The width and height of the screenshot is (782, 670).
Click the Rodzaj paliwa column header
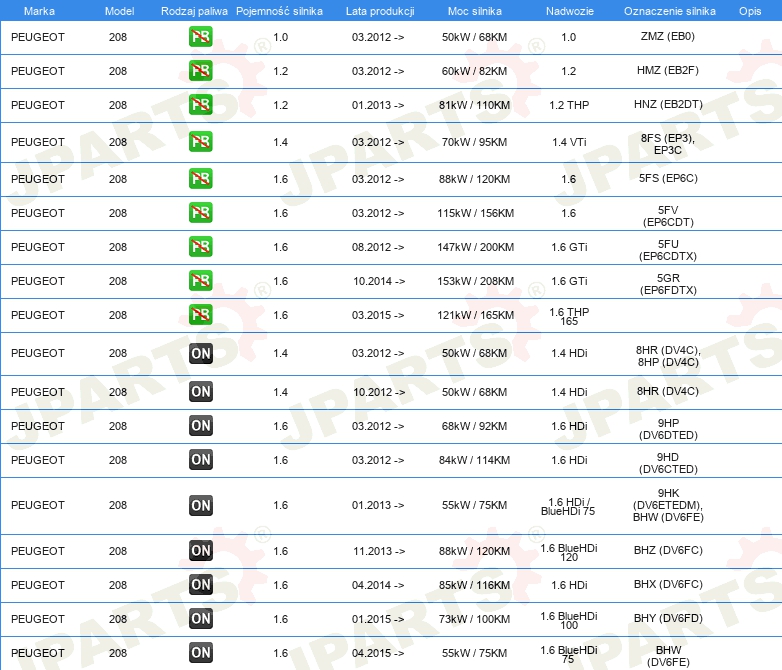(194, 11)
